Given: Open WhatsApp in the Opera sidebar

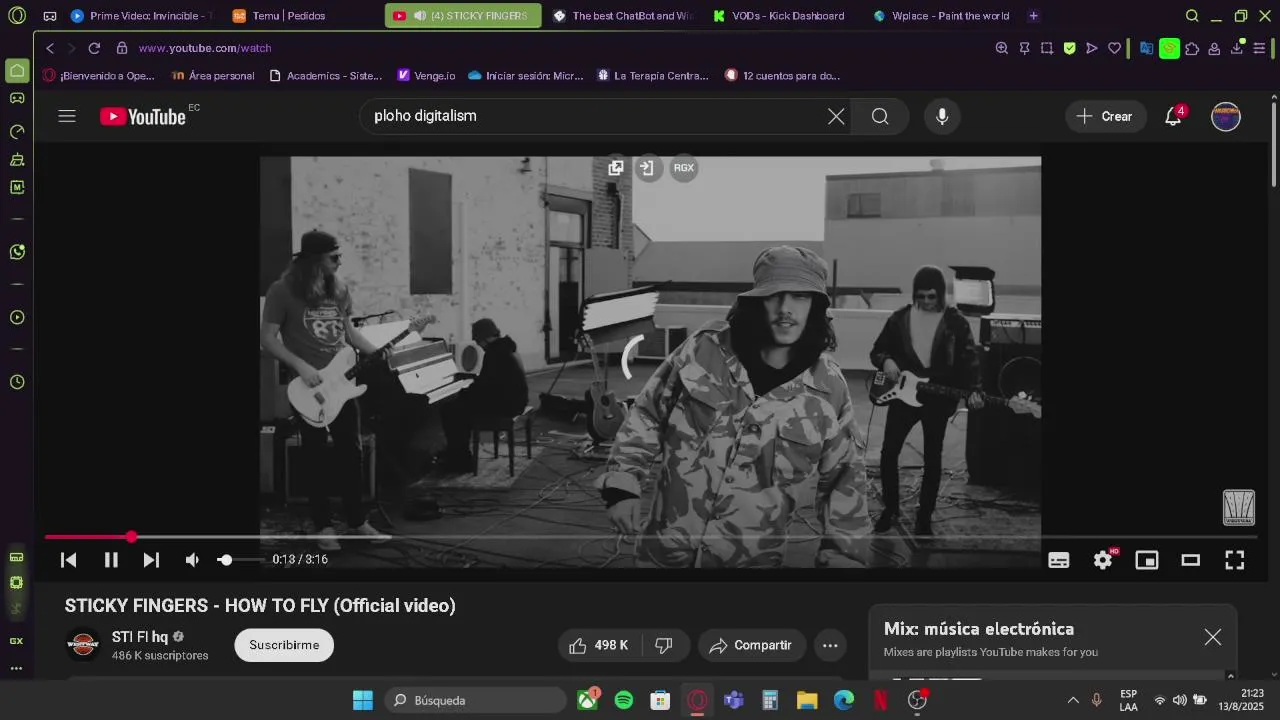Looking at the screenshot, I should (x=17, y=252).
